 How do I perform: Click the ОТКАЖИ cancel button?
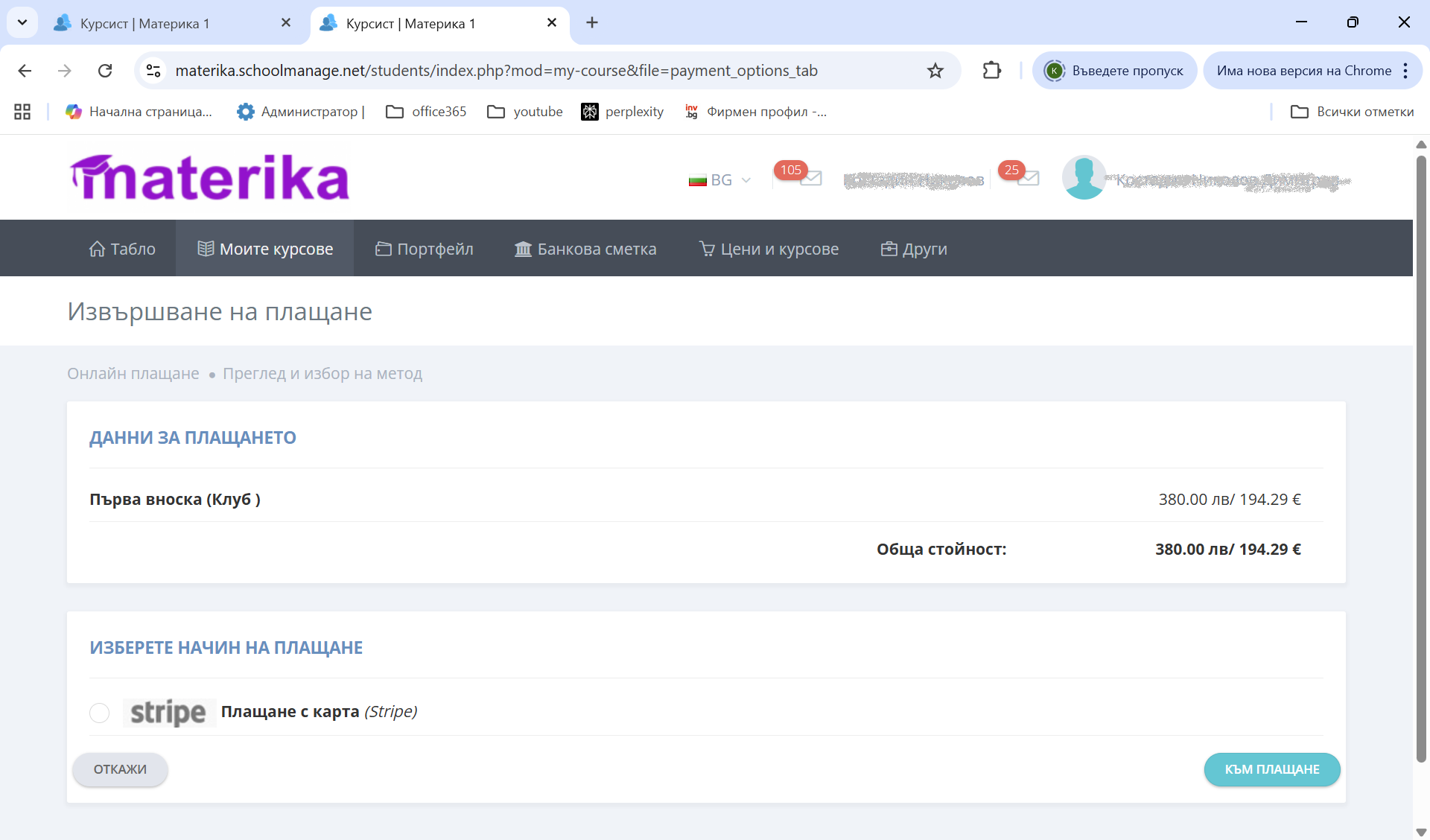120,769
